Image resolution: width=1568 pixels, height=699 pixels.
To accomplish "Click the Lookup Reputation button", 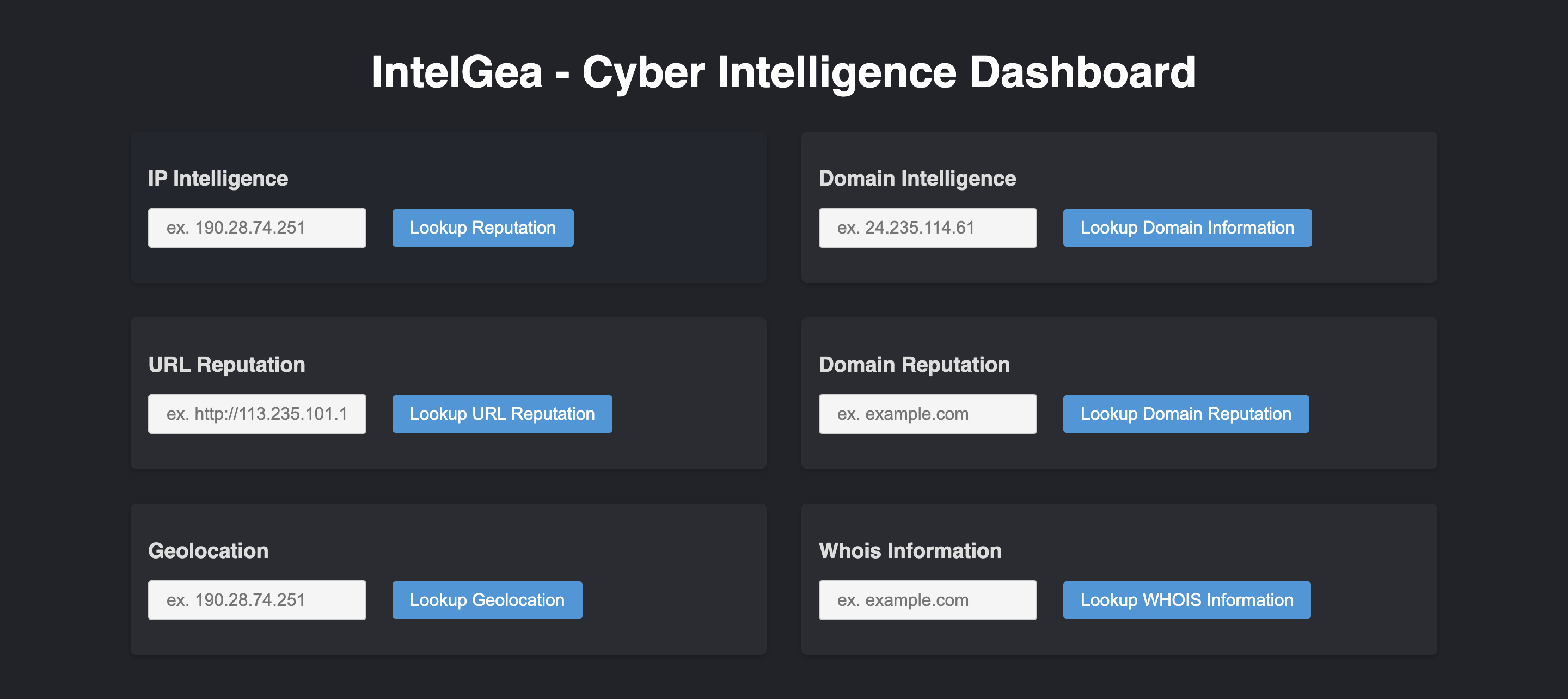I will pyautogui.click(x=482, y=227).
